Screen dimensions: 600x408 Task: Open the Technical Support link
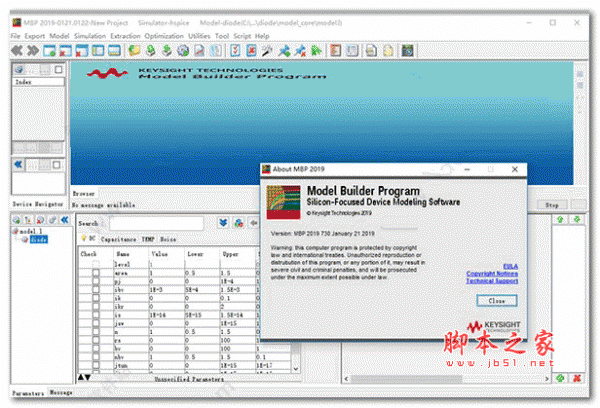492,281
